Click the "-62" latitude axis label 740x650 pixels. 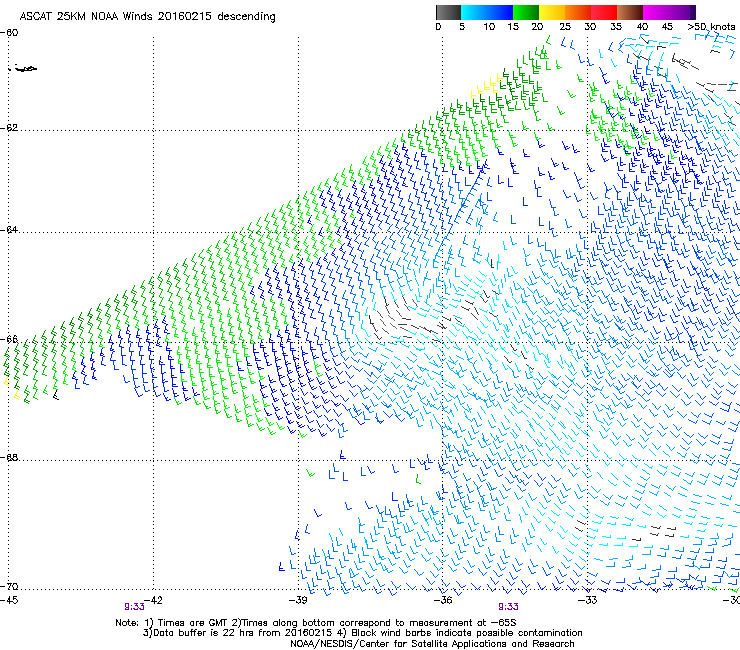9,128
